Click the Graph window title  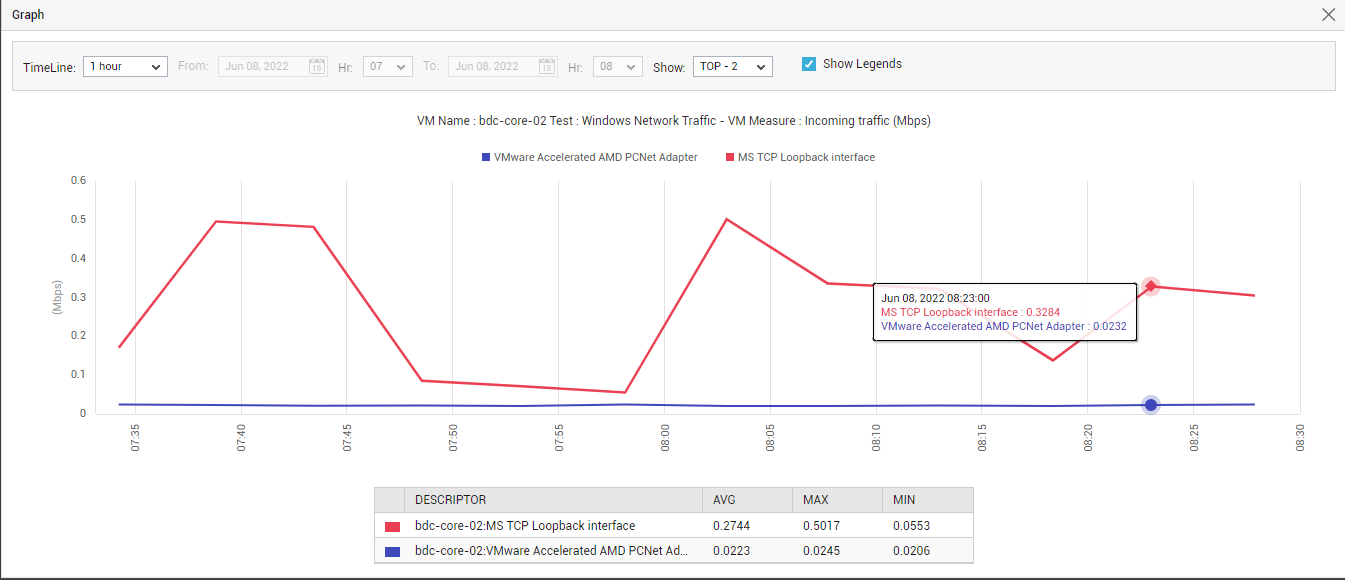pyautogui.click(x=28, y=15)
